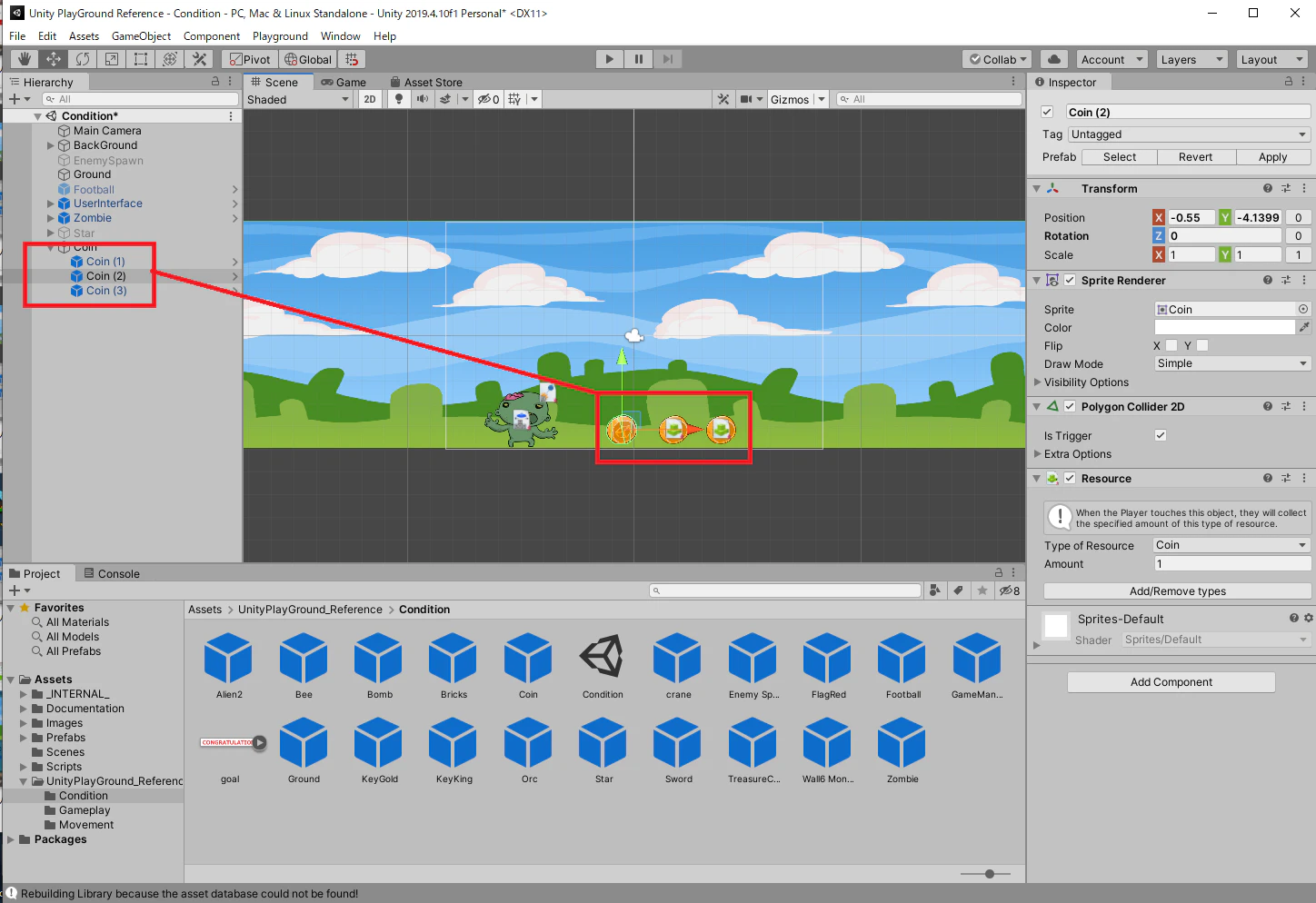Viewport: 1316px width, 903px height.
Task: Open the Layers dropdown
Action: 1192,59
